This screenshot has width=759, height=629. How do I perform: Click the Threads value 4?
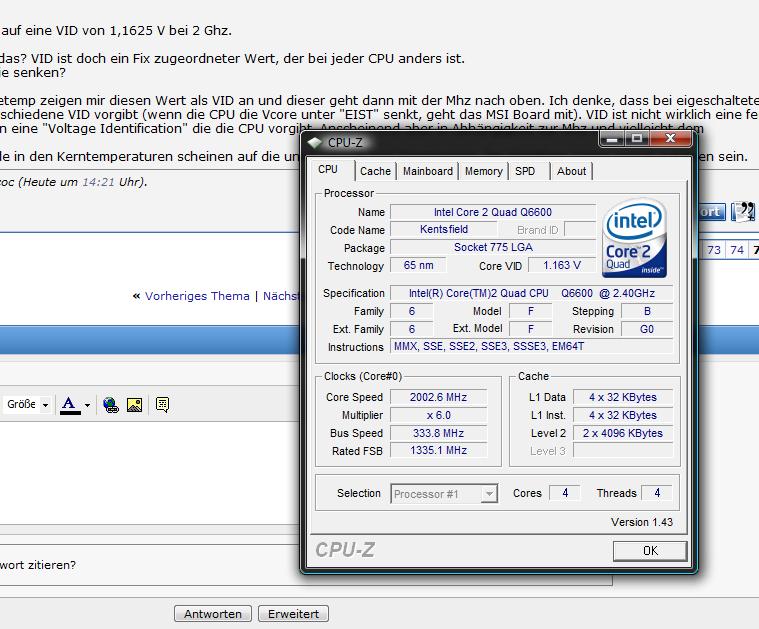click(657, 493)
